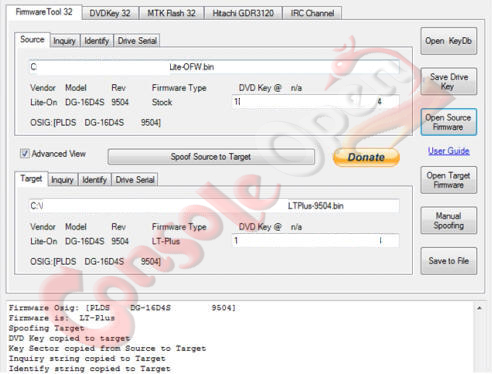Go to the IRC Channel tab
The height and width of the screenshot is (374, 492).
click(312, 13)
